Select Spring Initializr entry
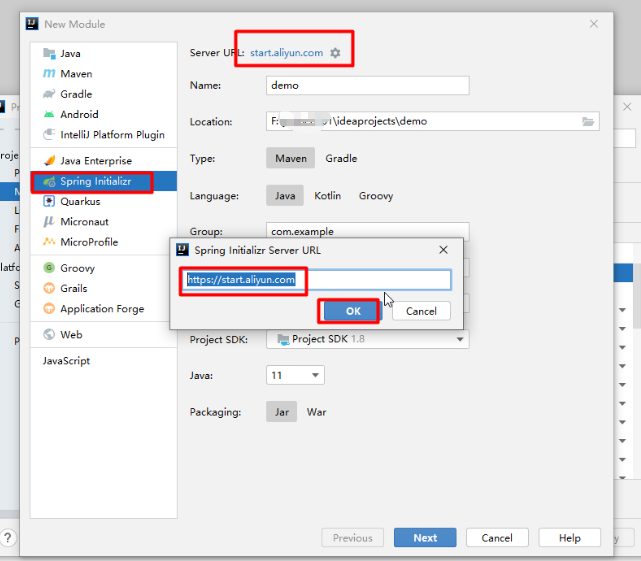This screenshot has height=561, width=641. click(103, 181)
